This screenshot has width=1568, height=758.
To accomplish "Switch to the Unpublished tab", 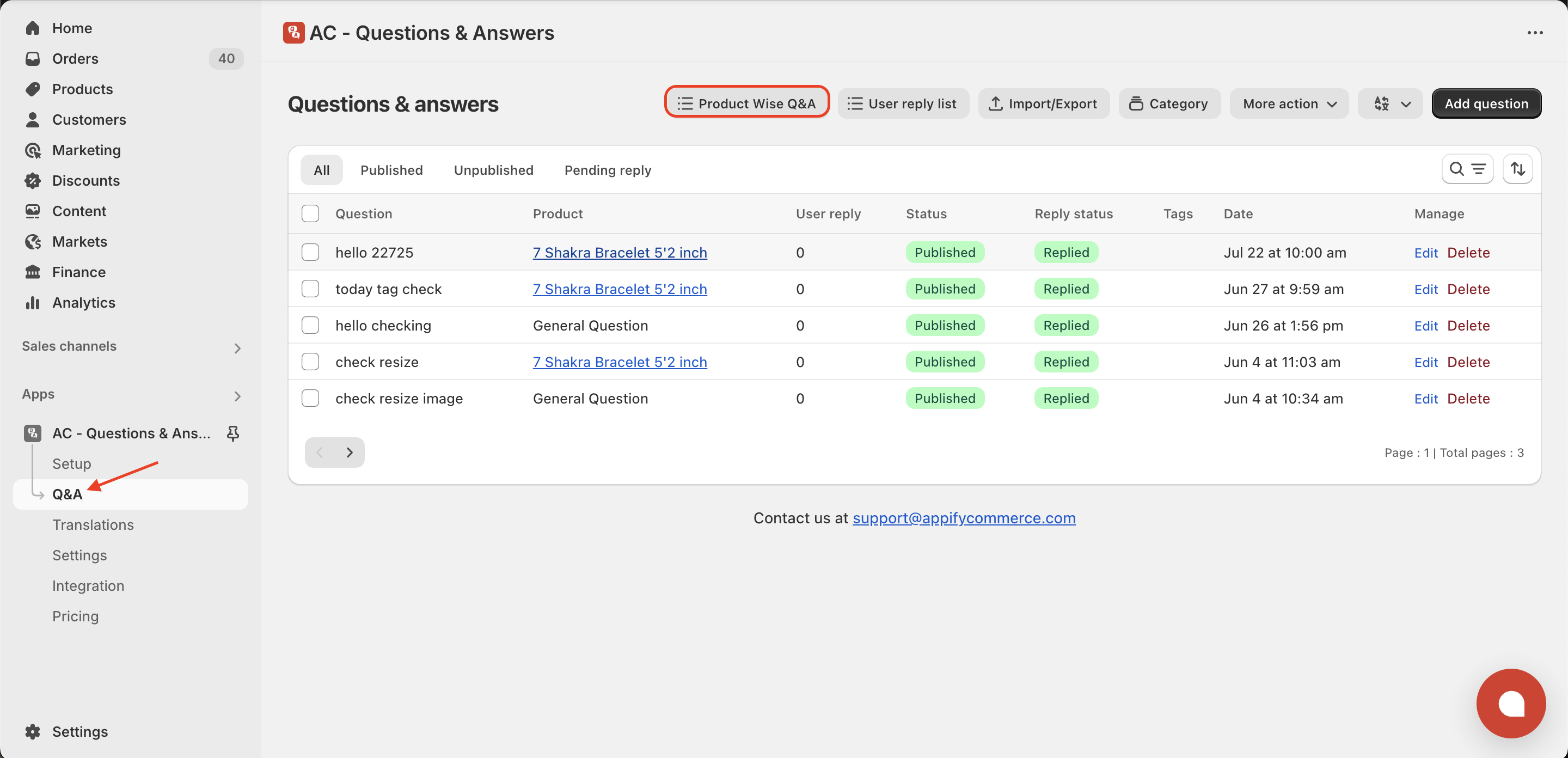I will (494, 170).
